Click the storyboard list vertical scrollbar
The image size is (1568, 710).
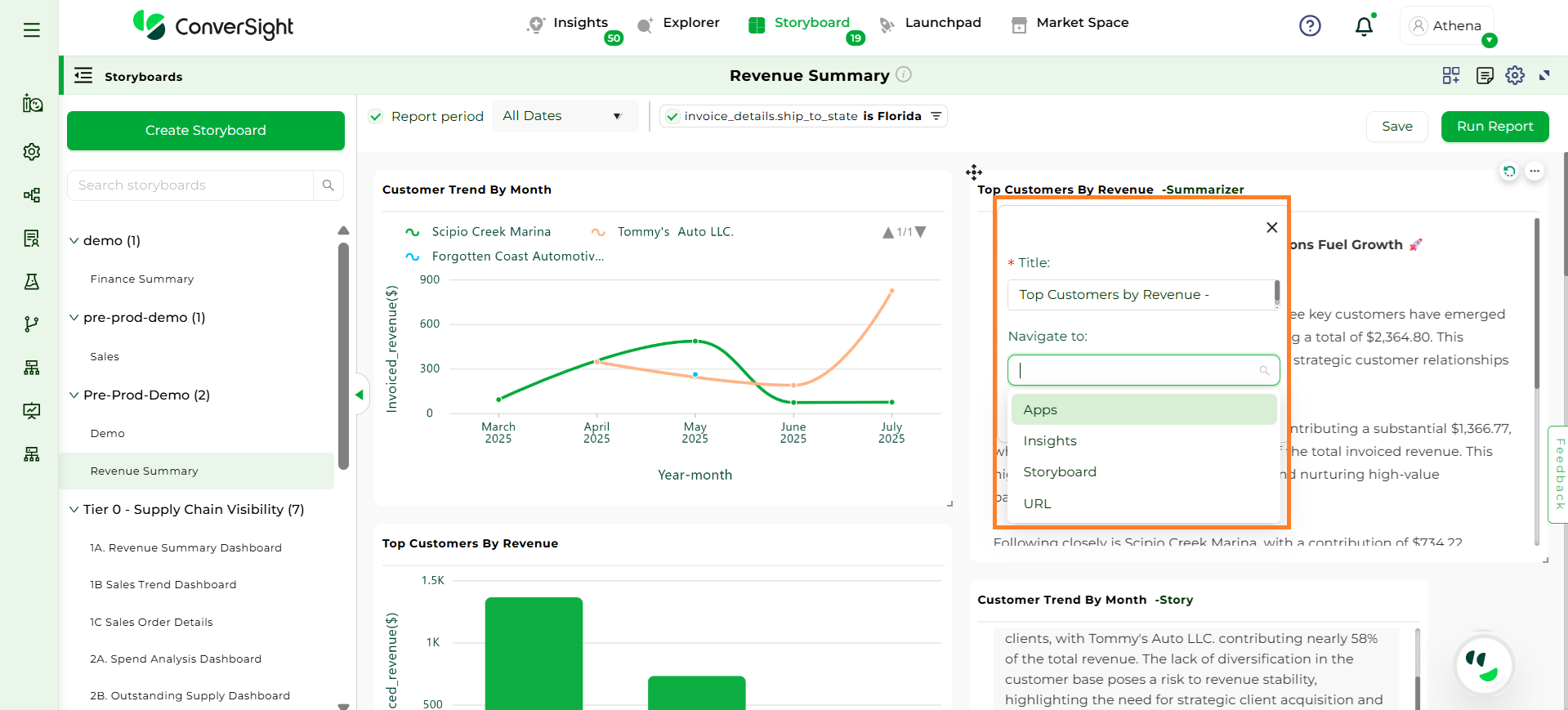click(344, 355)
